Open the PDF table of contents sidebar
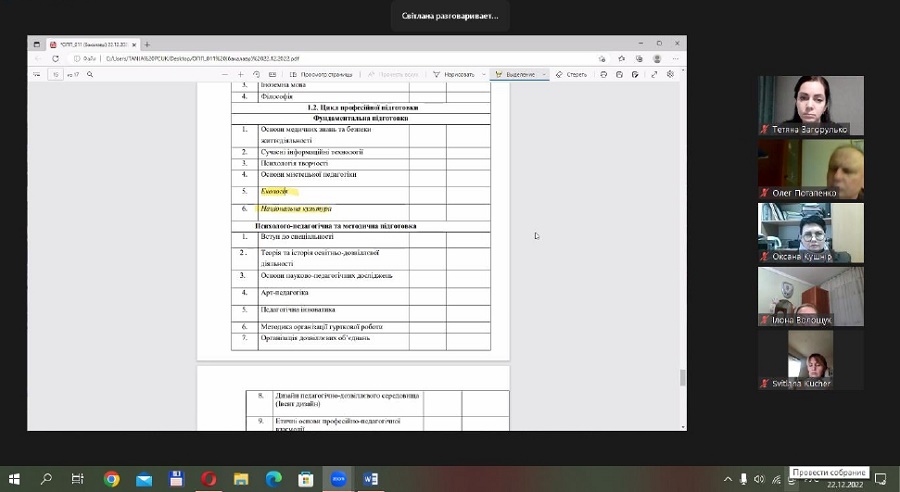The height and width of the screenshot is (492, 900). (x=38, y=74)
